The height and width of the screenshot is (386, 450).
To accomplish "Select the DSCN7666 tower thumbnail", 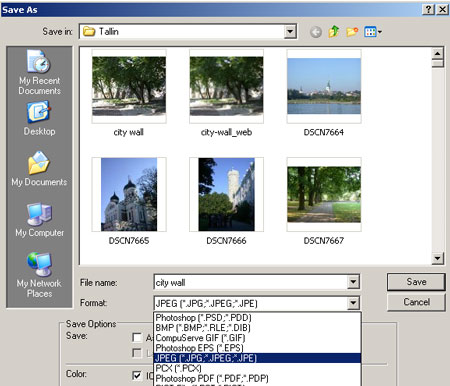I will tap(226, 194).
